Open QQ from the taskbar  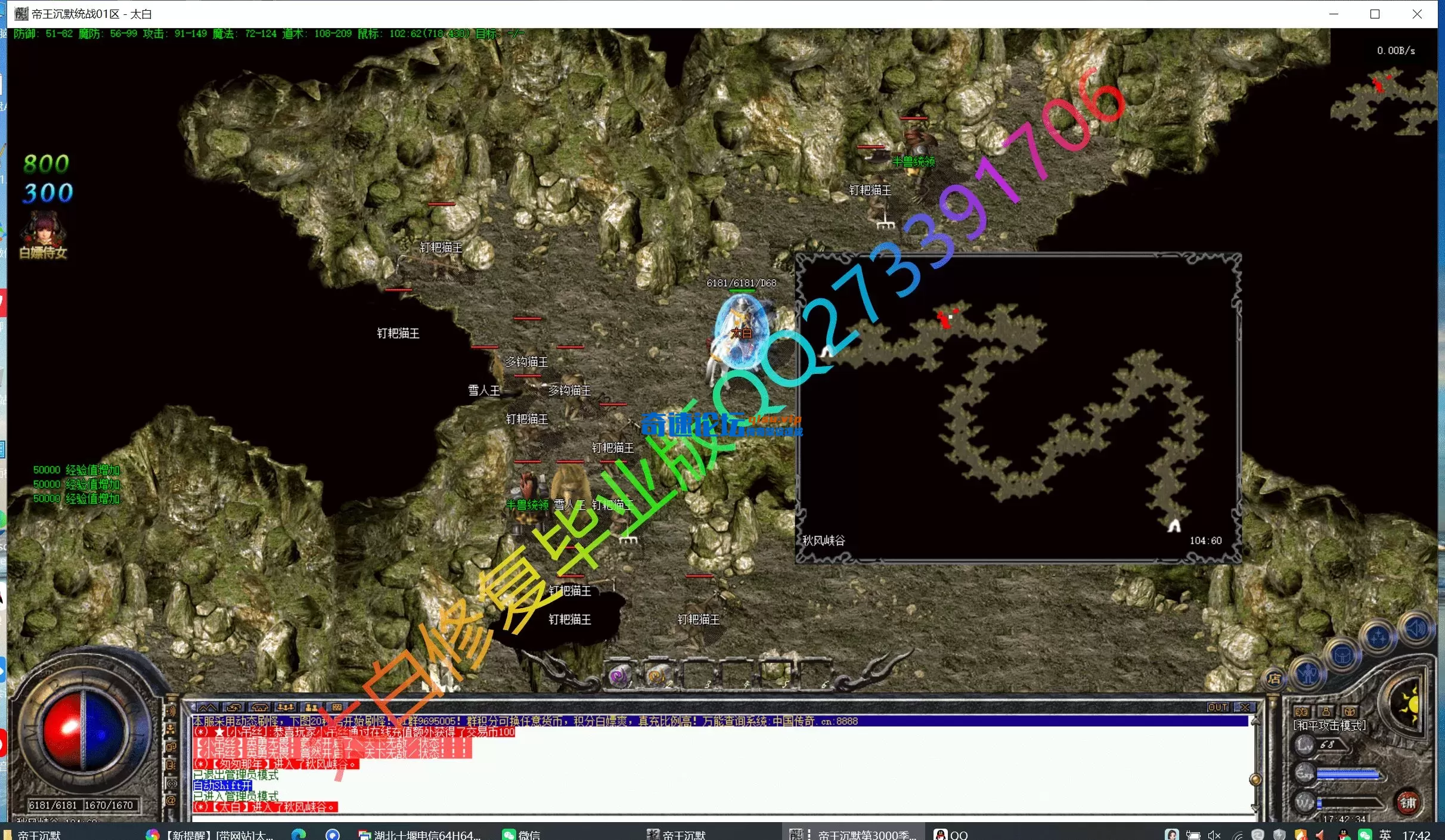click(950, 833)
